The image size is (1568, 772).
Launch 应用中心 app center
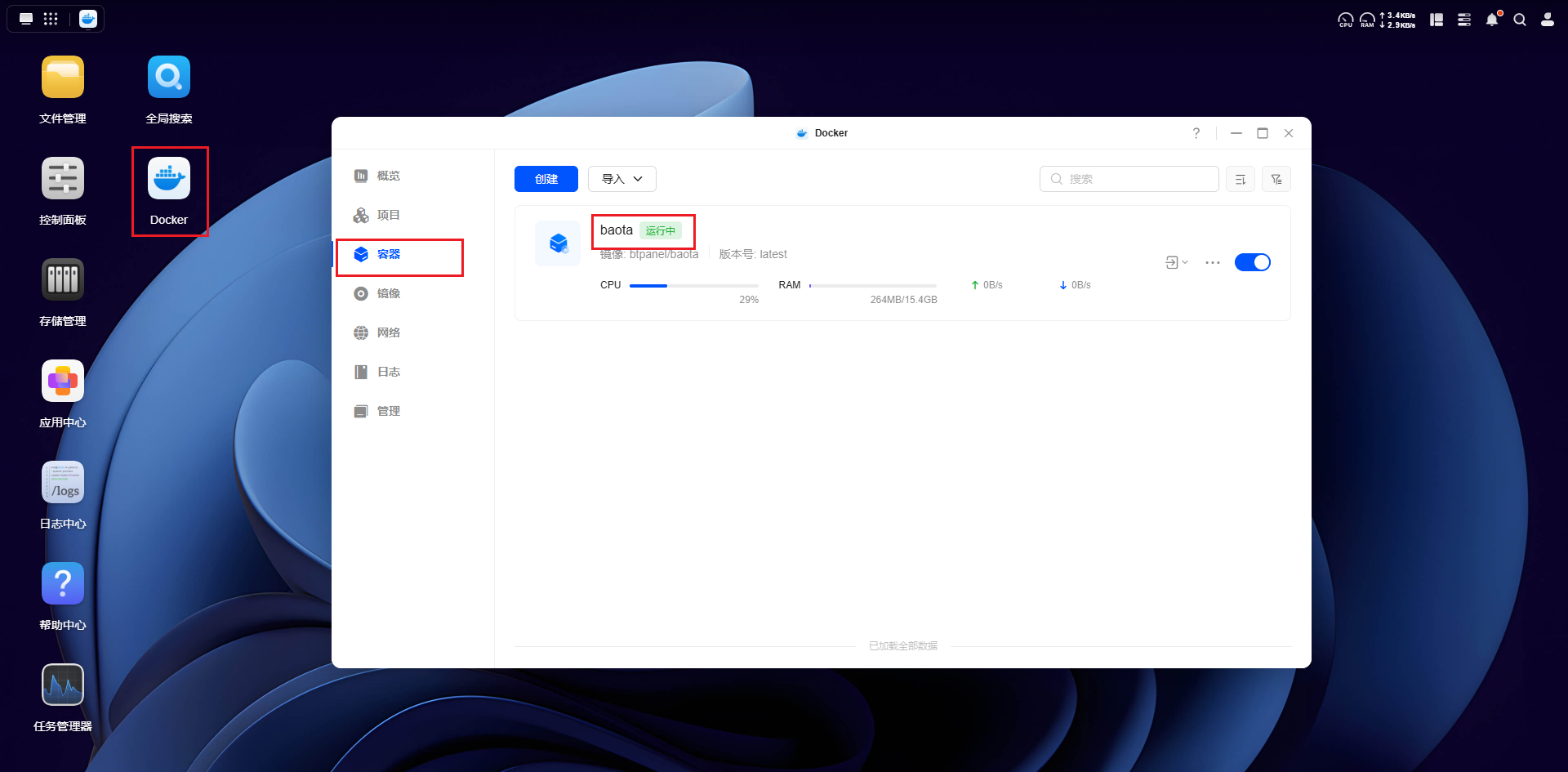63,382
